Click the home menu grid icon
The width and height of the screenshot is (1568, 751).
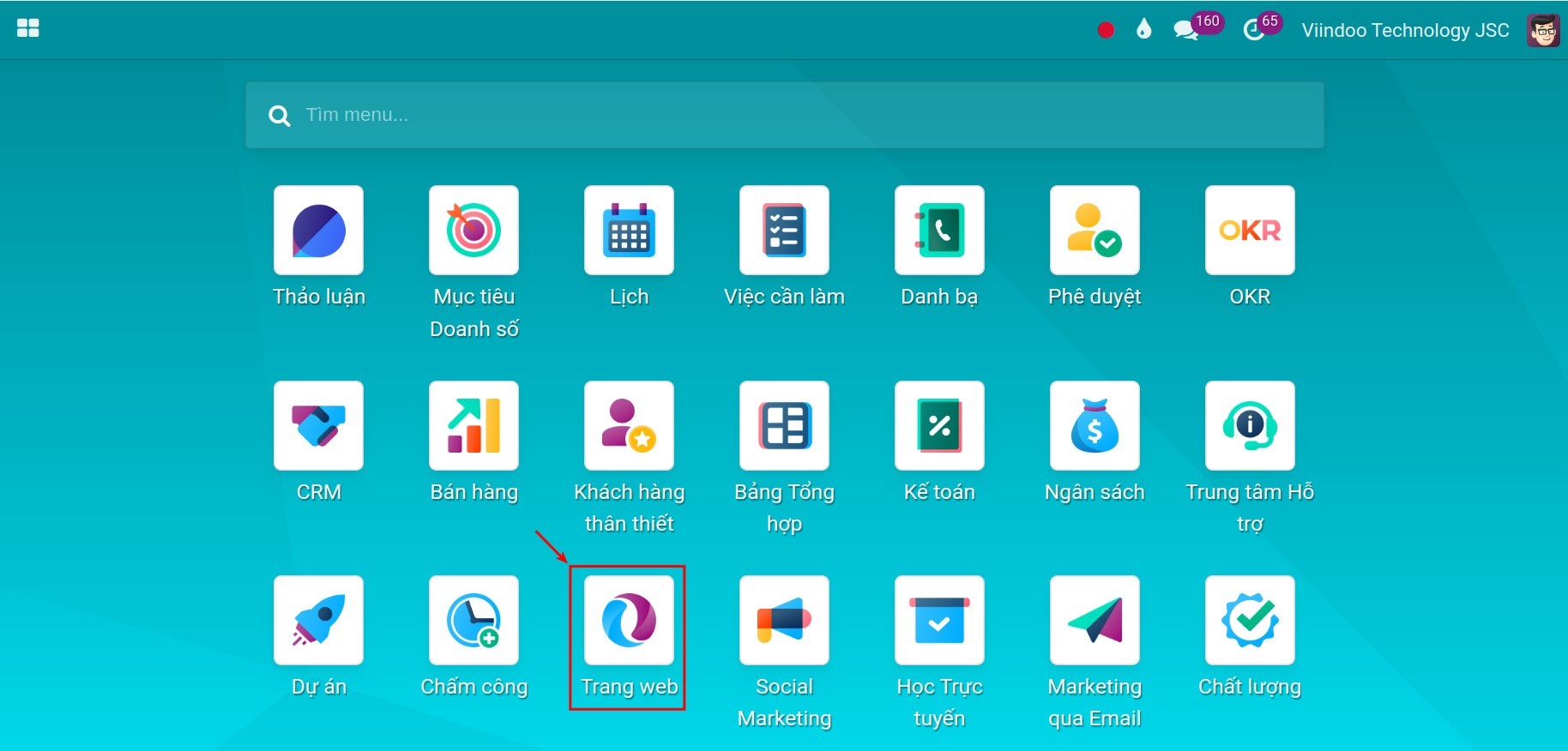coord(28,29)
